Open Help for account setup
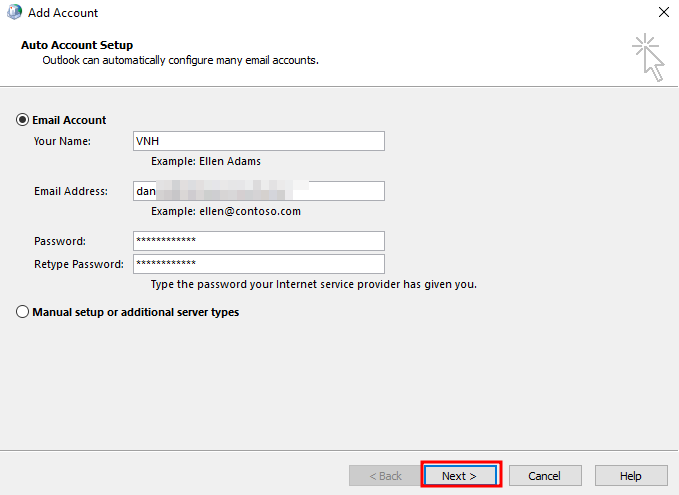This screenshot has width=679, height=495. (x=630, y=475)
